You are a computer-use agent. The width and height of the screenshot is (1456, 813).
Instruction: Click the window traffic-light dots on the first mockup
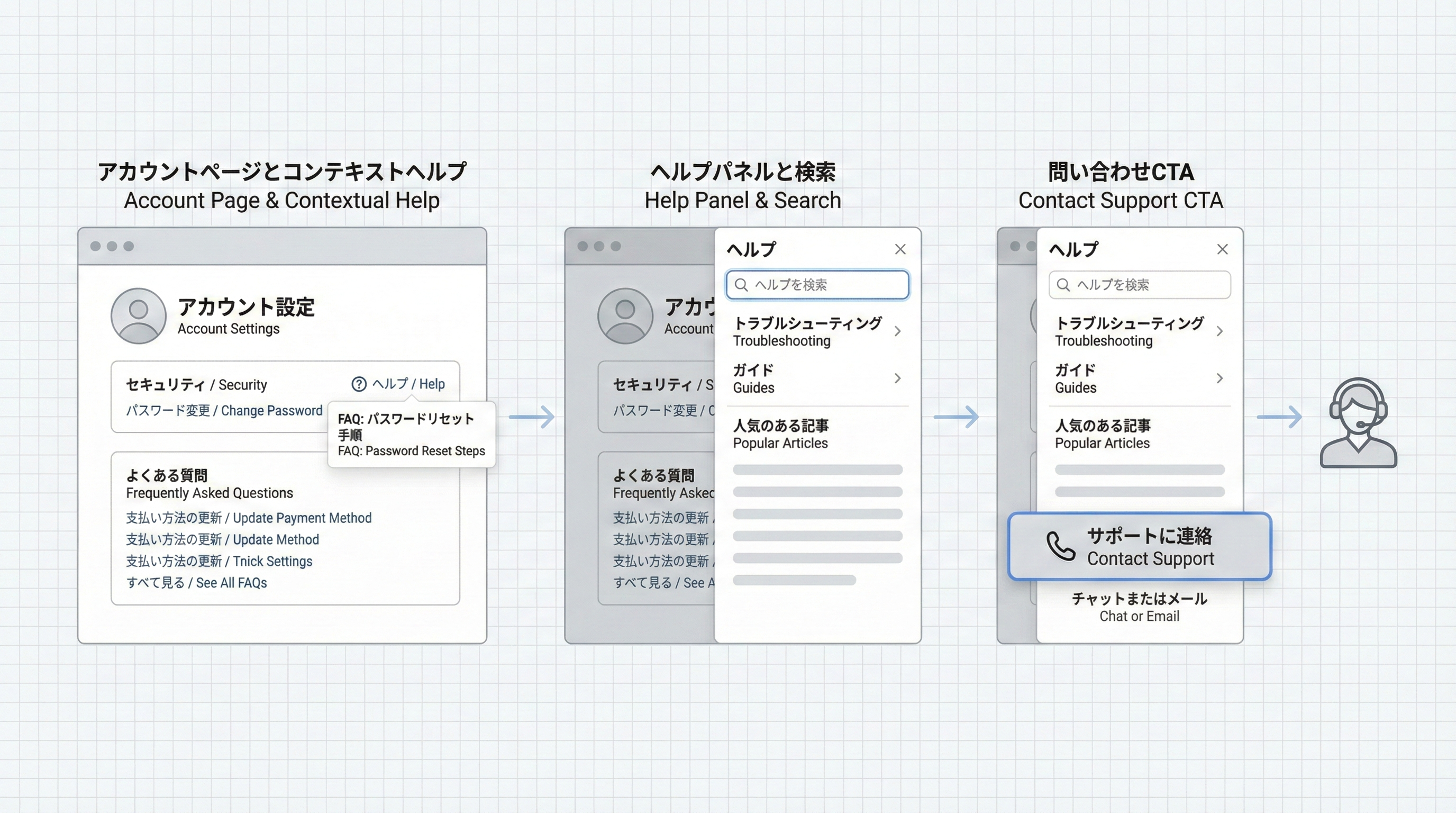click(x=113, y=246)
